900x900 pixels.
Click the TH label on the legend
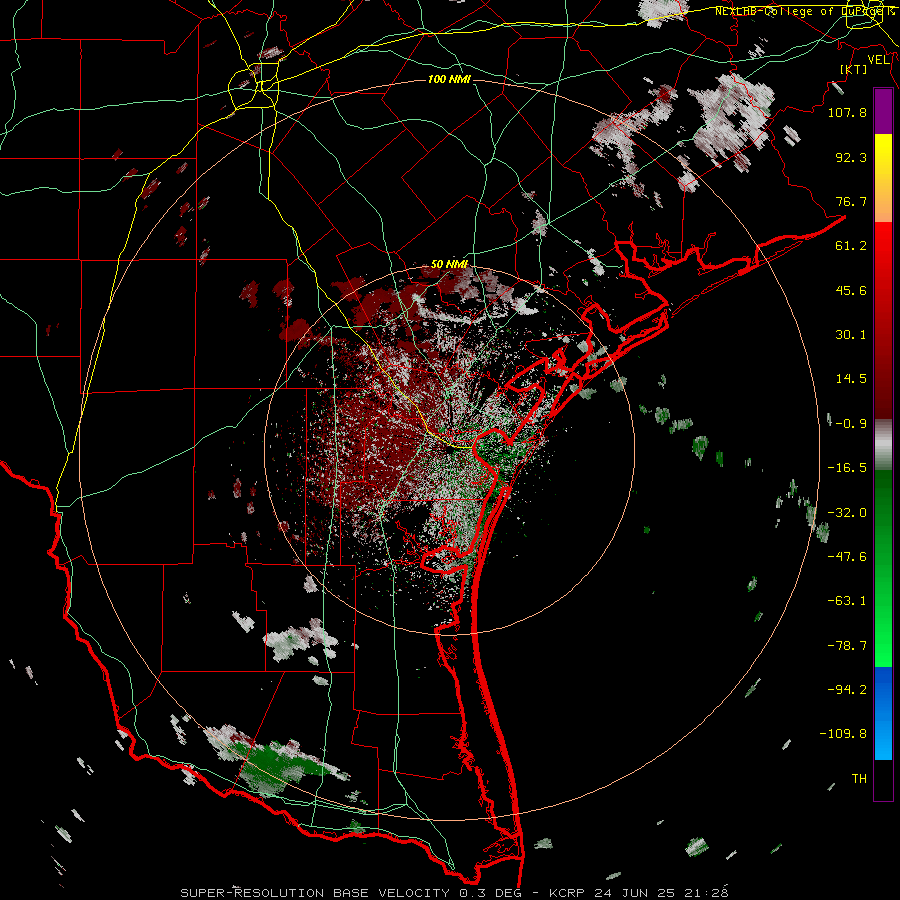[x=859, y=779]
